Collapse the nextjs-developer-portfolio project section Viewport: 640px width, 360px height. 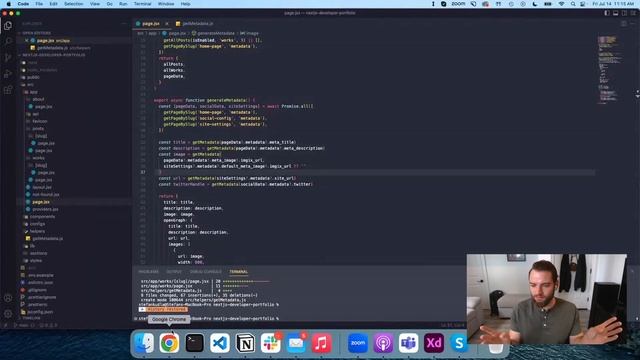click(53, 55)
